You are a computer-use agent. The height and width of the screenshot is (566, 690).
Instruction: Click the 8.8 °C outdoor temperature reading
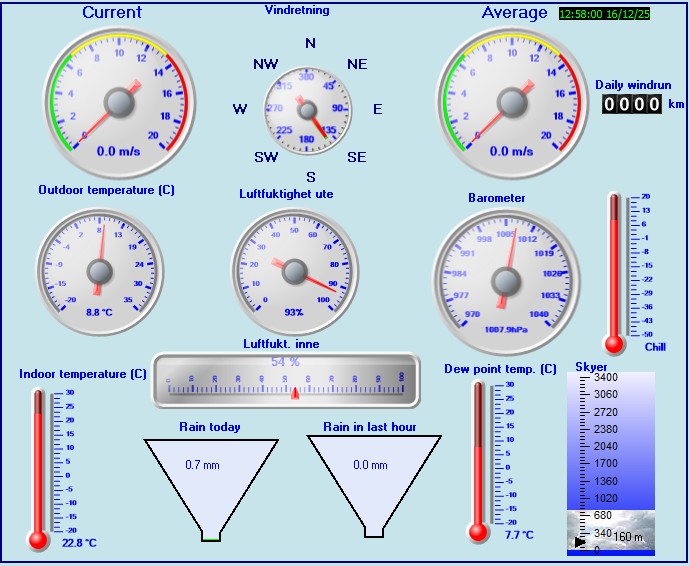tap(99, 312)
